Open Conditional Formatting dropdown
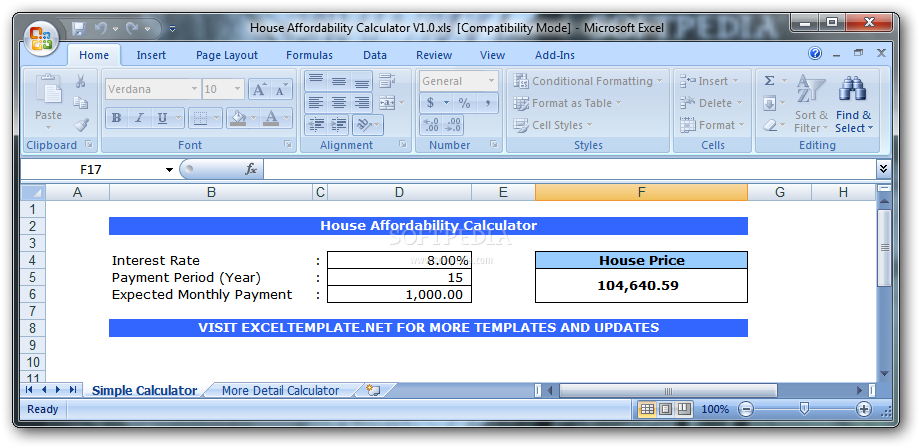The image size is (920, 448). [588, 81]
